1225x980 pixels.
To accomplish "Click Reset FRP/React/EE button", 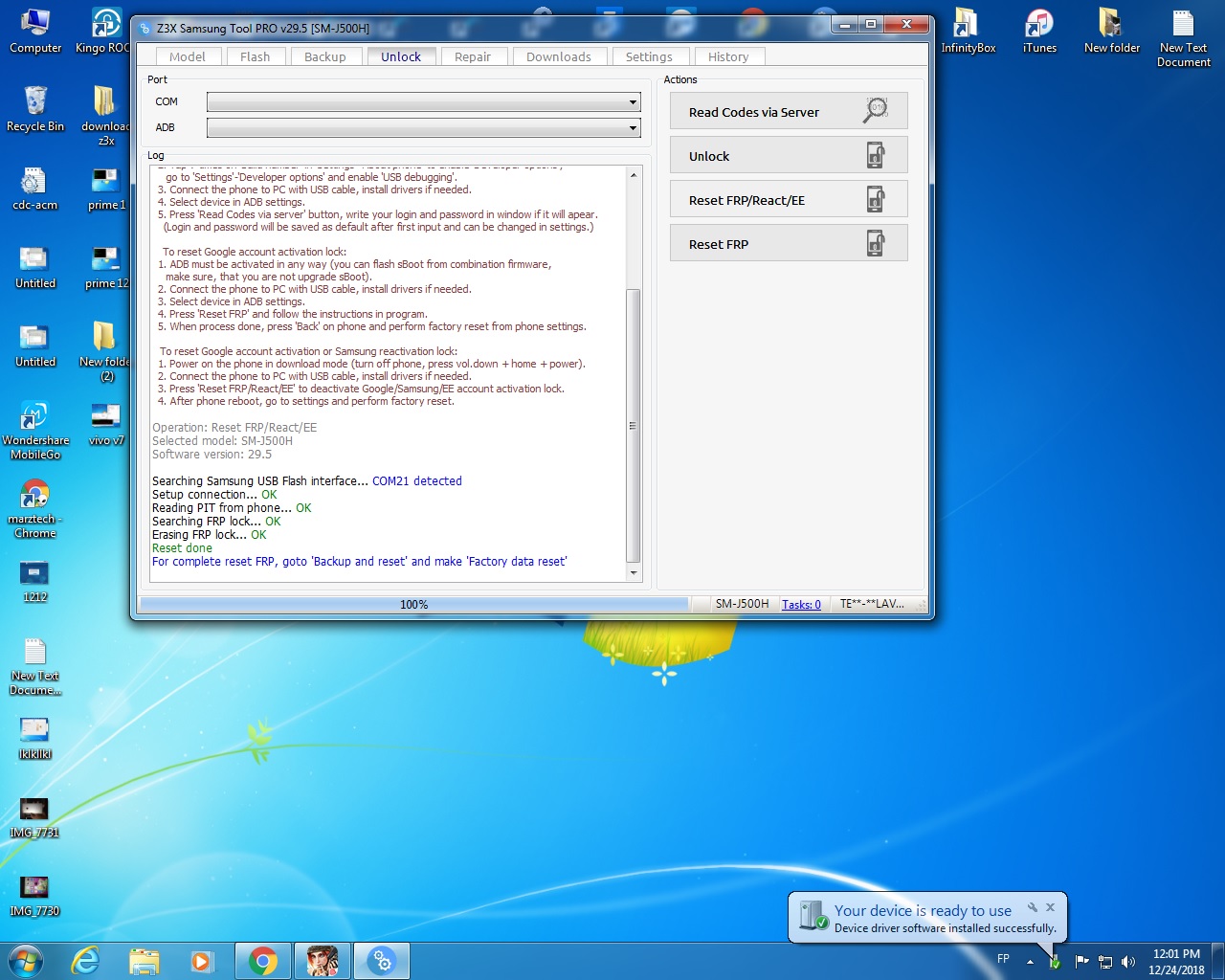I will 789,200.
